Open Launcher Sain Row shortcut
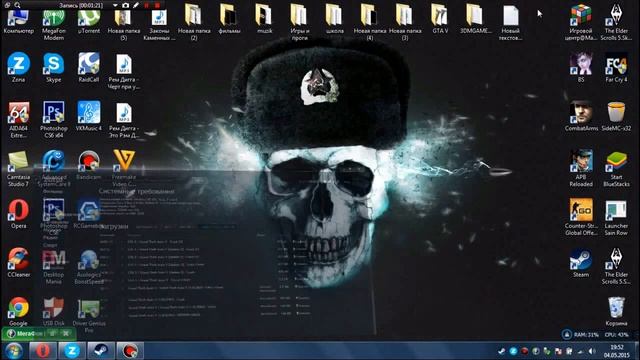Viewport: 640px width, 360px height. [x=616, y=217]
